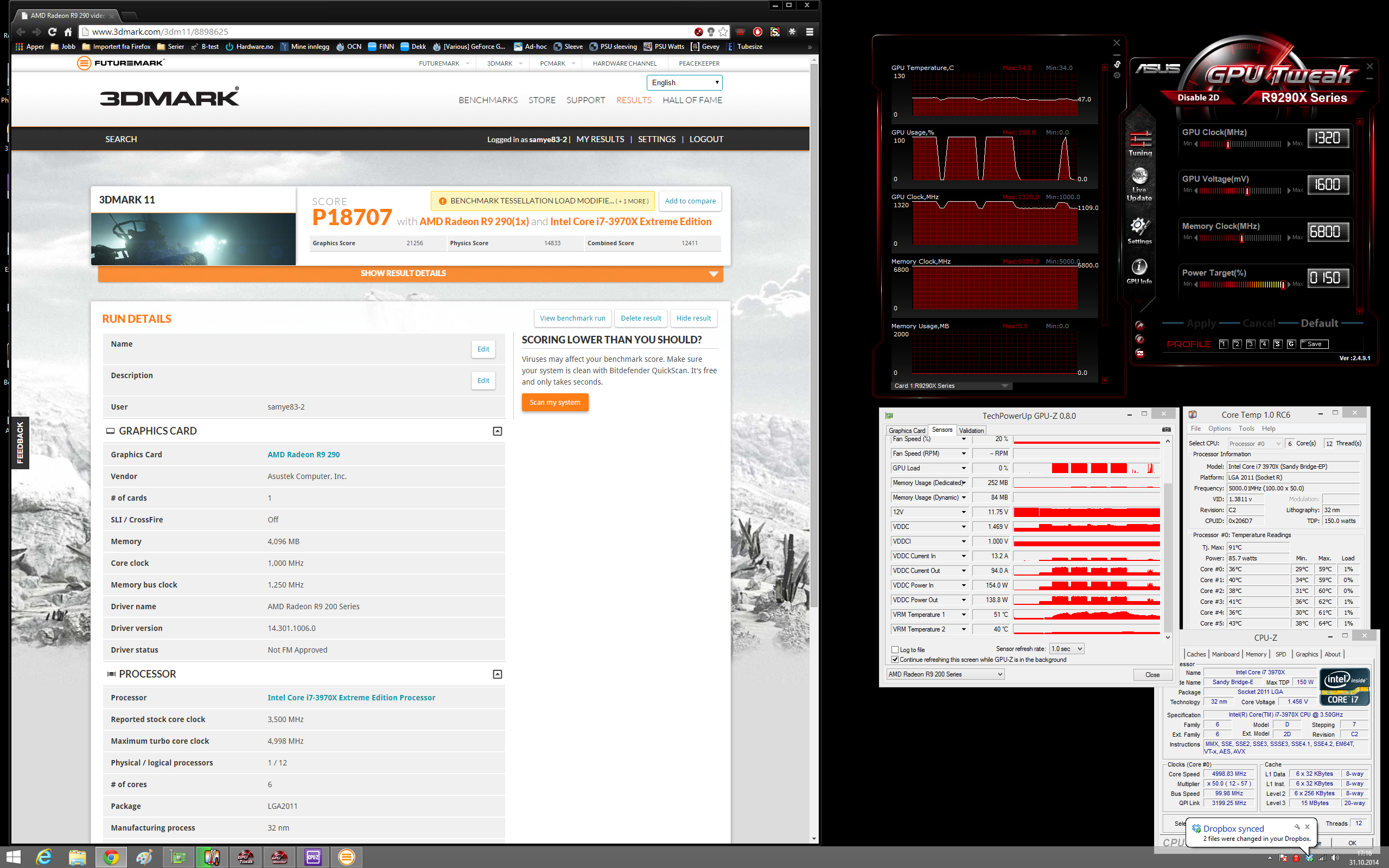Select profile 2 in GPU Tweak
This screenshot has width=1389, height=868.
coord(1237,344)
